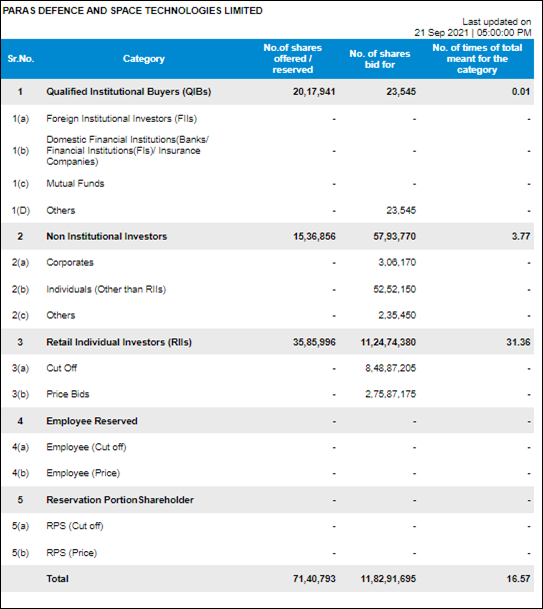Click Individuals (Other than RIIs) label
Viewport: 543px width, 609px height.
[106, 289]
